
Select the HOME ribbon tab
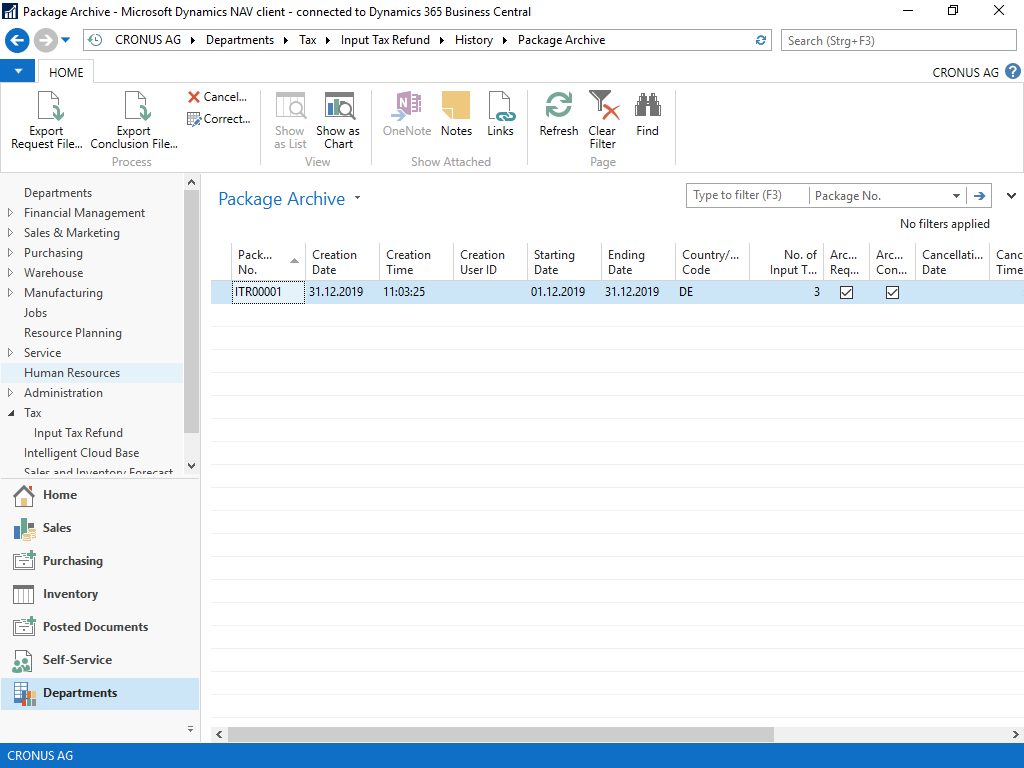click(x=66, y=72)
